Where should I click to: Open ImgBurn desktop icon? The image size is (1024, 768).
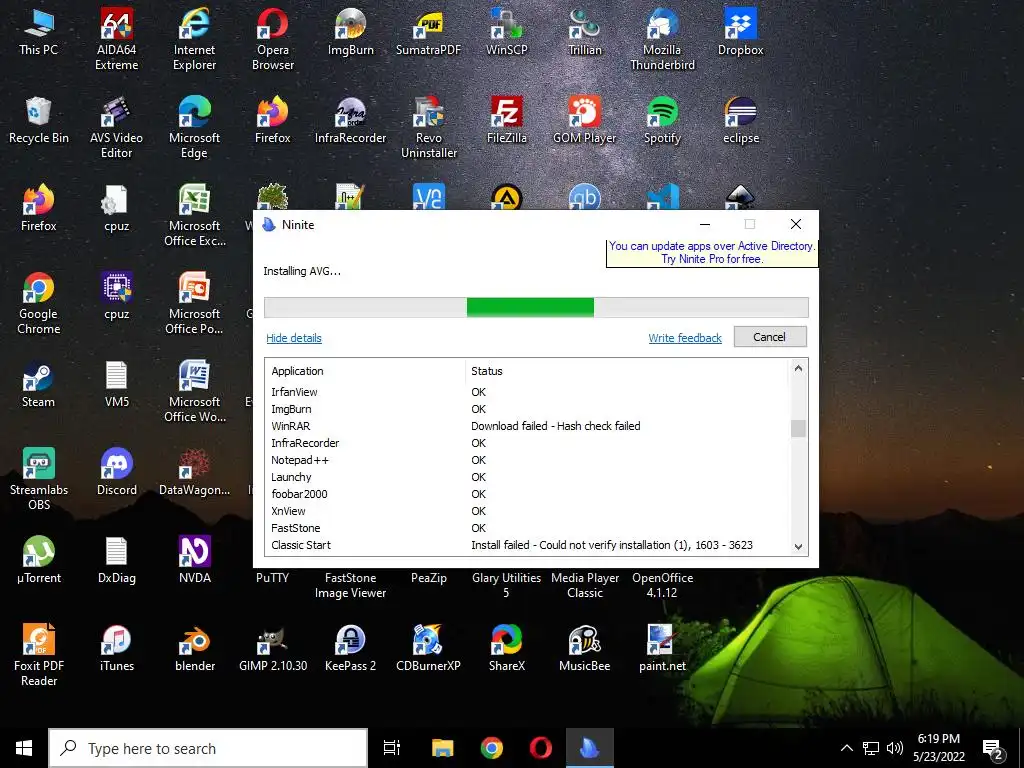point(350,31)
